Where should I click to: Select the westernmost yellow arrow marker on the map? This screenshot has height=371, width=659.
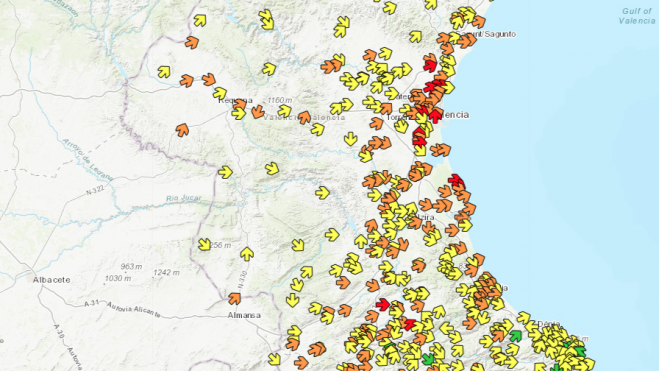coord(164,72)
